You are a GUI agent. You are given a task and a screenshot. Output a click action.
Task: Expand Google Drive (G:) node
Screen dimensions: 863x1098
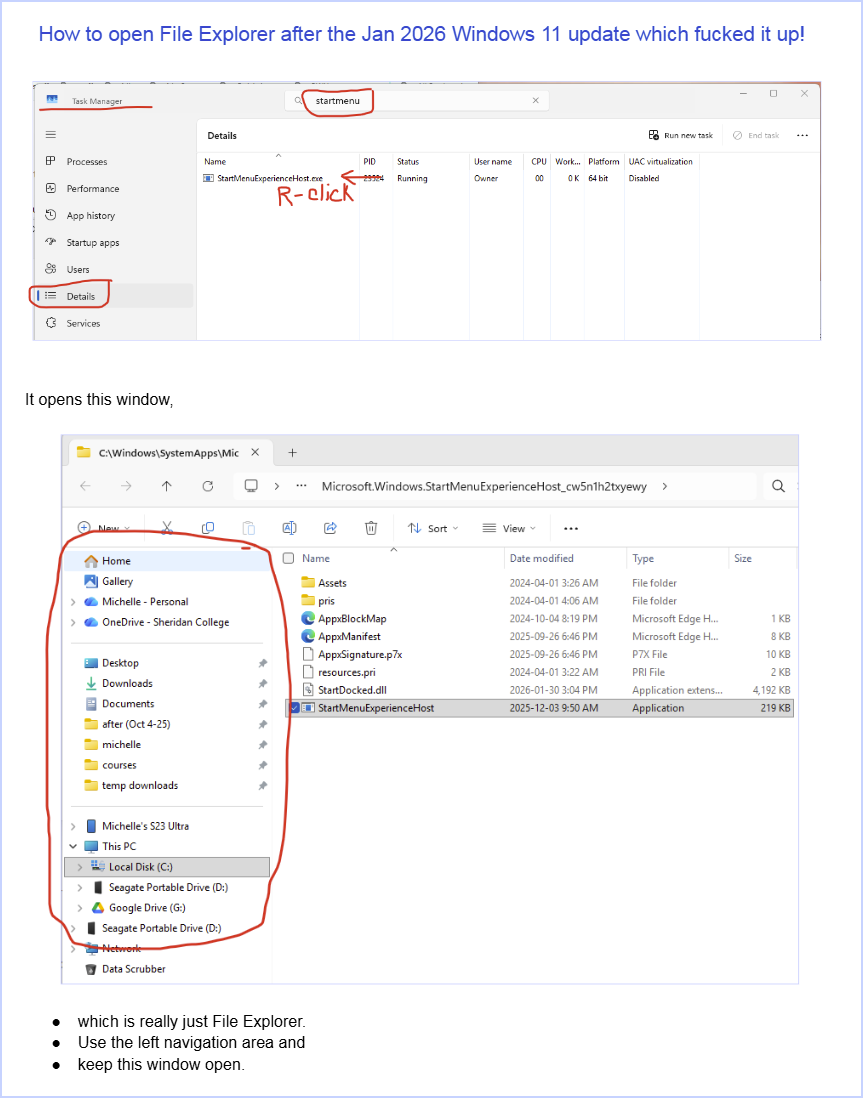(x=80, y=908)
